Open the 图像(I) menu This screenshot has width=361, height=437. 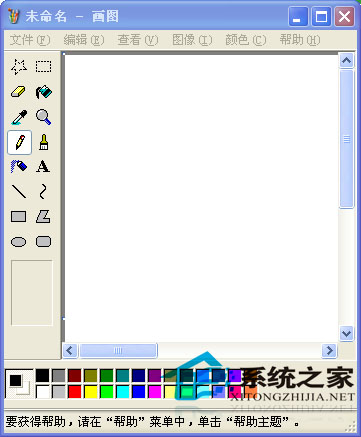pos(192,40)
